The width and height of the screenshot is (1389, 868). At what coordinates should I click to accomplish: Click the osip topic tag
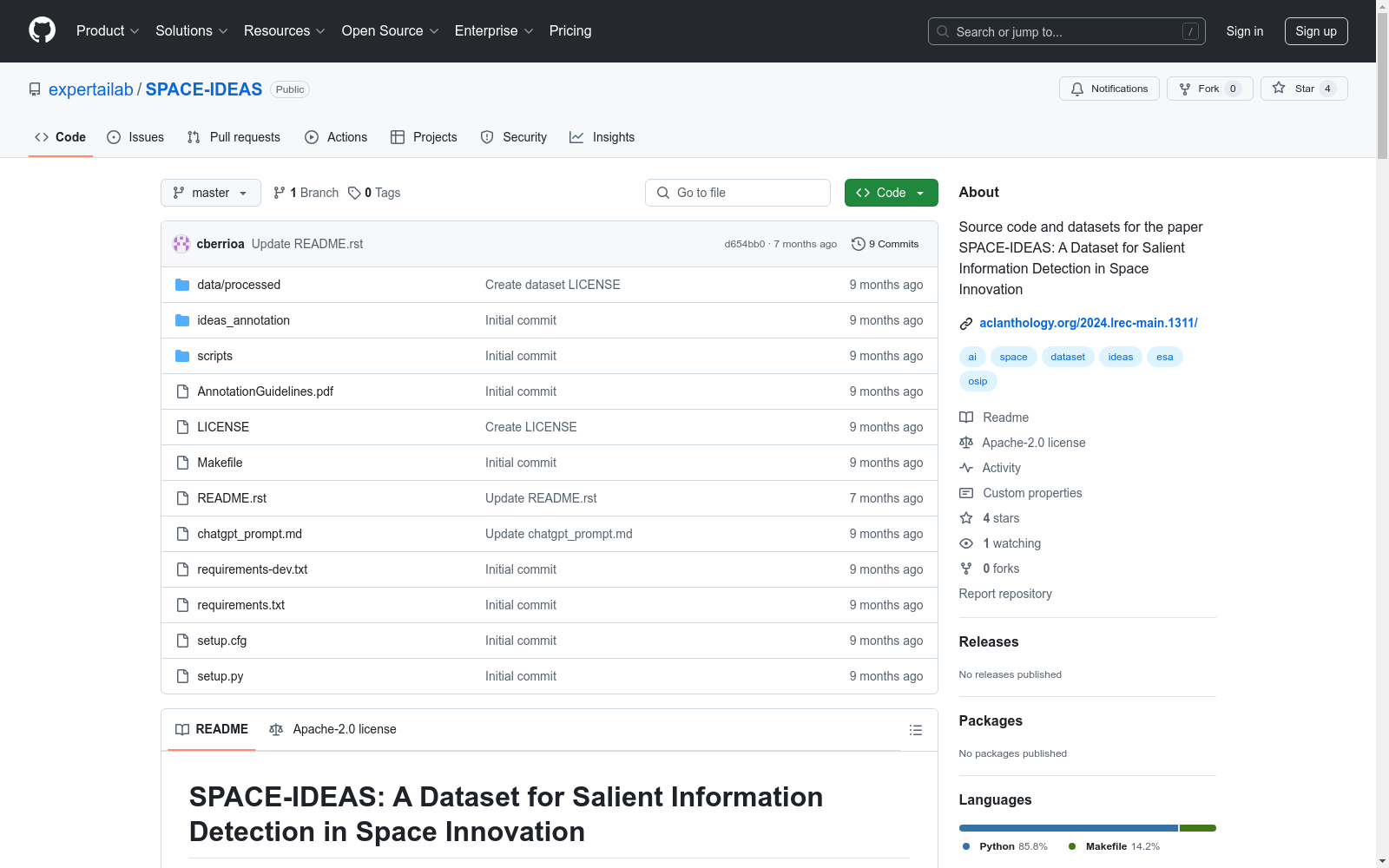pyautogui.click(x=978, y=381)
